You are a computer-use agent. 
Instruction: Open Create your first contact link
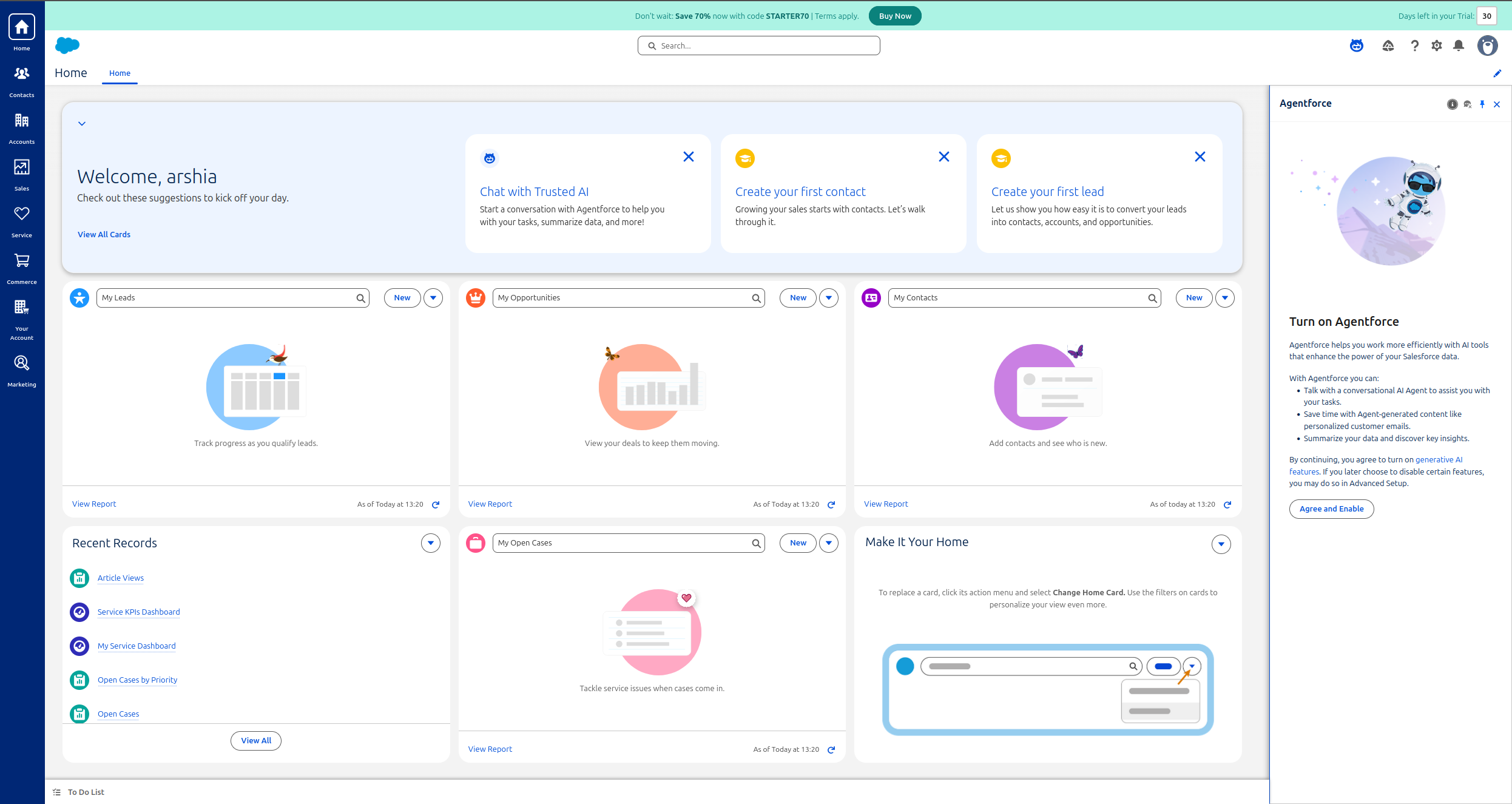point(800,192)
